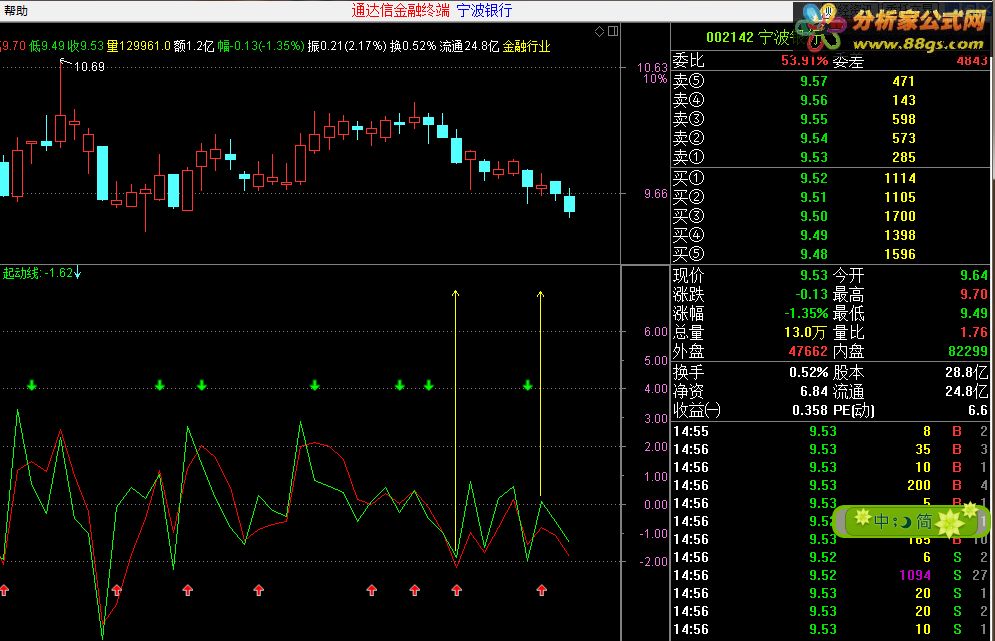995x641 pixels.
Task: Select the 卖① row at 9.53
Action: 830,157
